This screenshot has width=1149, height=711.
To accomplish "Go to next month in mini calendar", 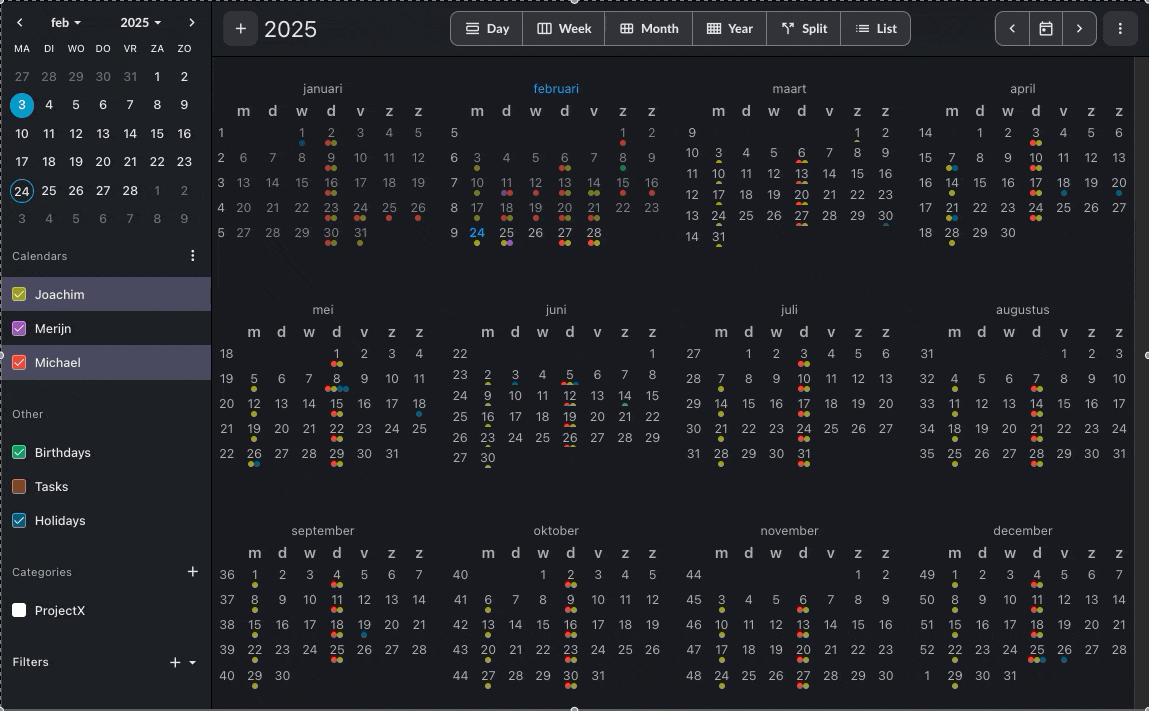I will point(192,22).
